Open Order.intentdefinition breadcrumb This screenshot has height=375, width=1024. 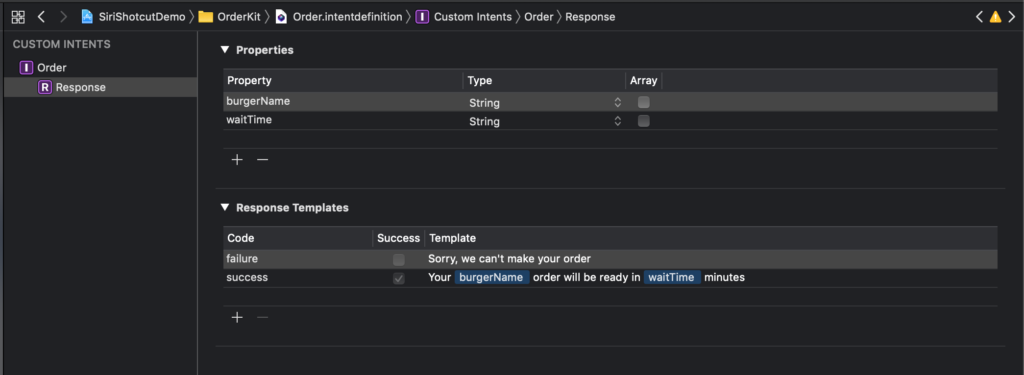tap(347, 17)
